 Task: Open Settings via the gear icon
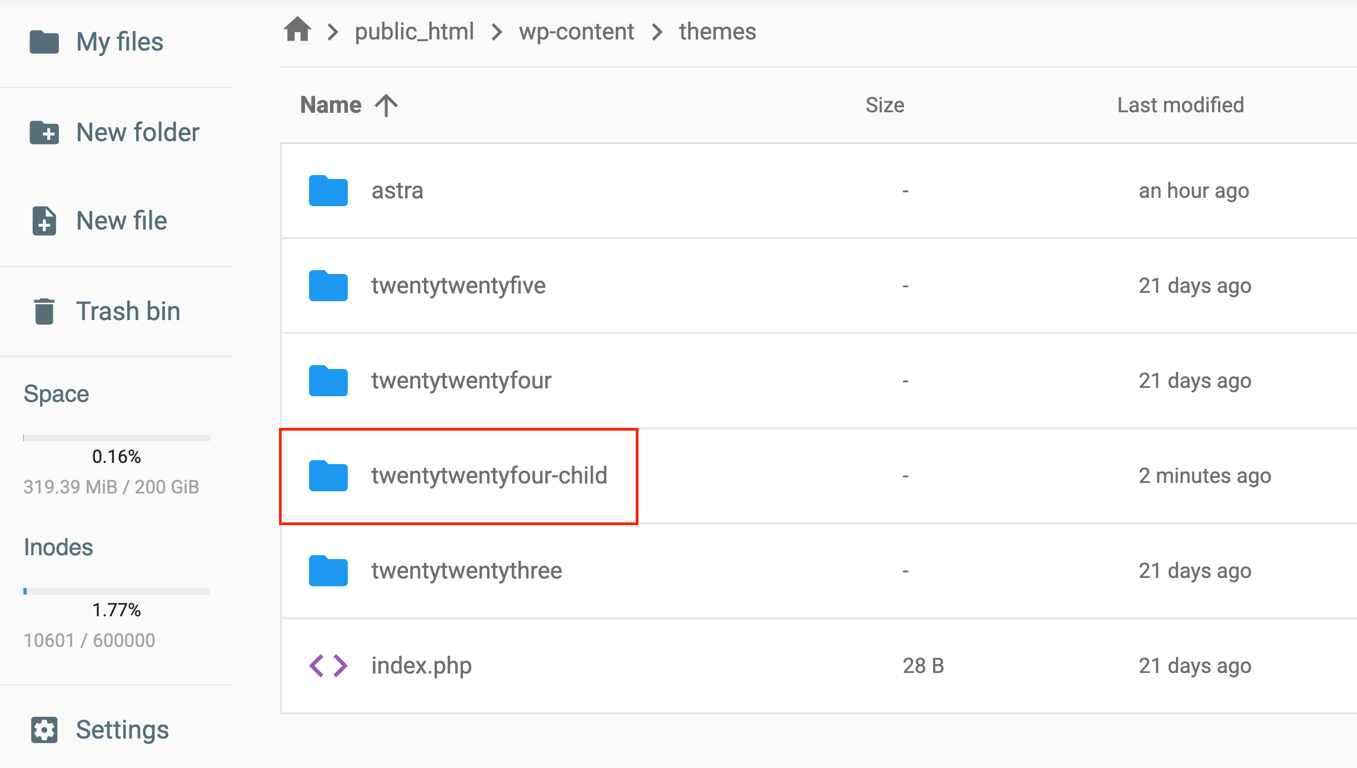tap(44, 729)
